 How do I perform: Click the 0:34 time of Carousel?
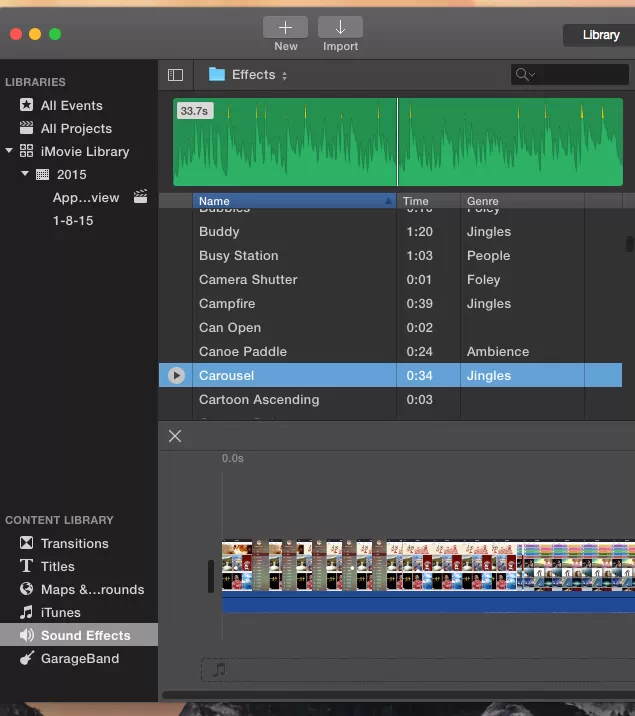[419, 376]
